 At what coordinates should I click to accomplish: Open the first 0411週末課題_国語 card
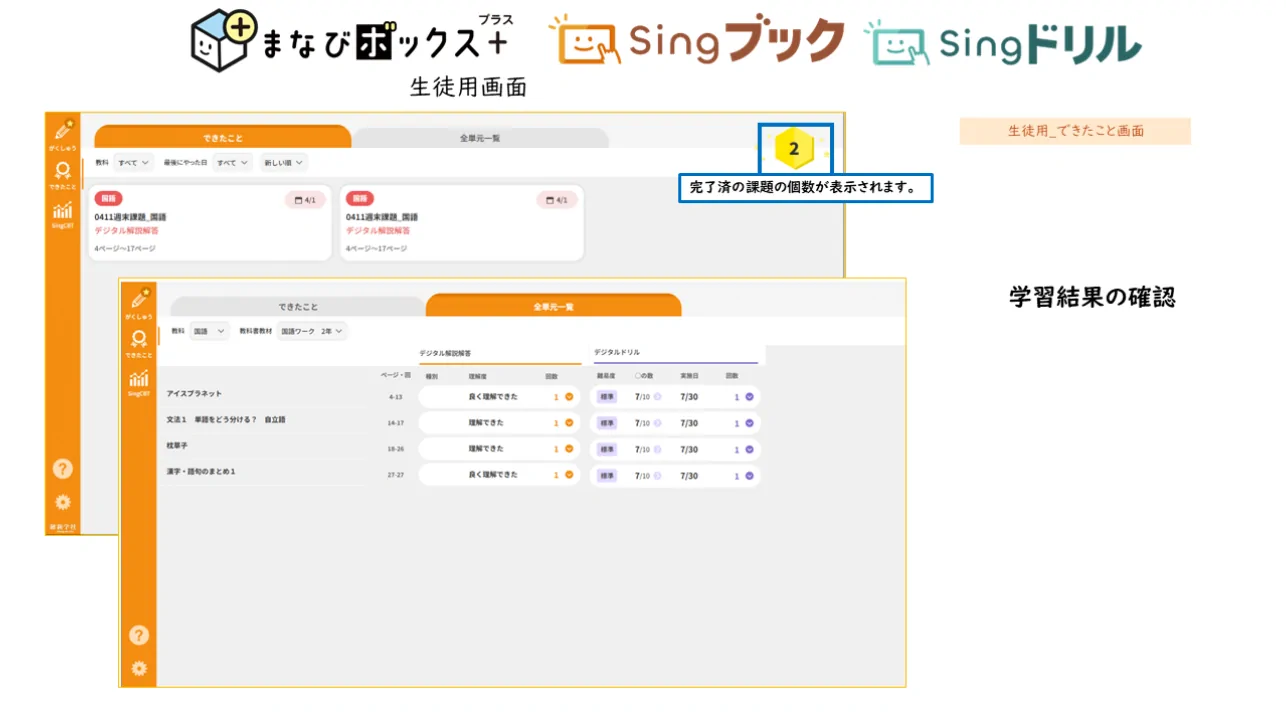click(209, 223)
